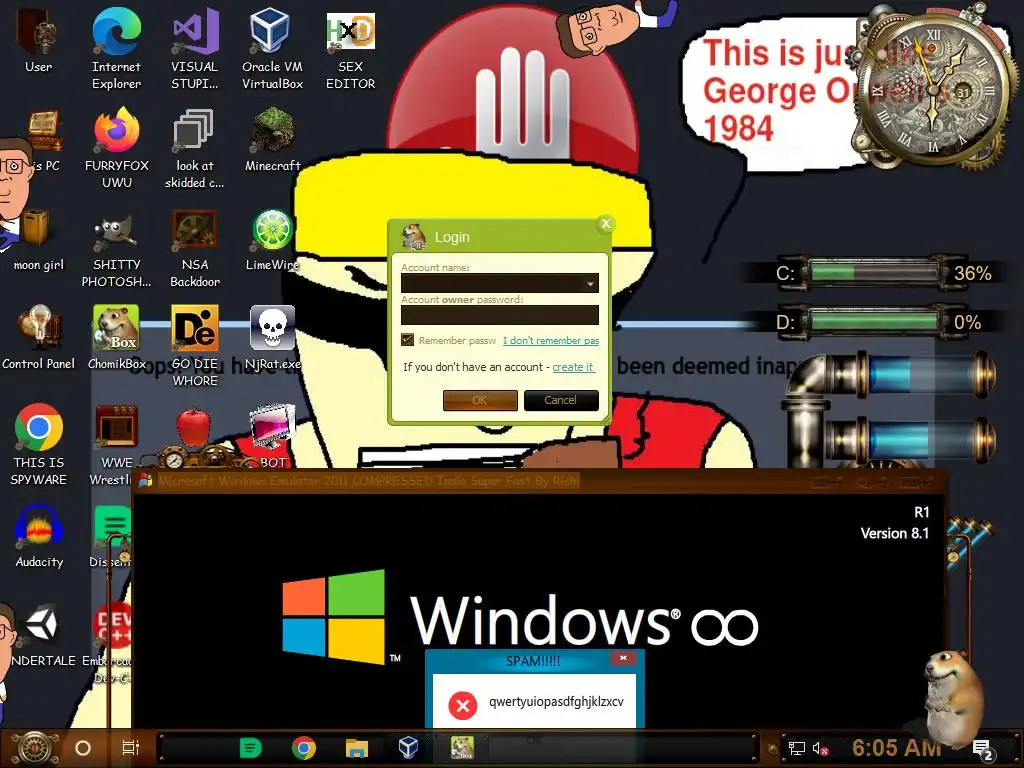Screen dimensions: 1024x768
Task: Switch to ChomikBox taskbar icon
Action: [x=462, y=748]
